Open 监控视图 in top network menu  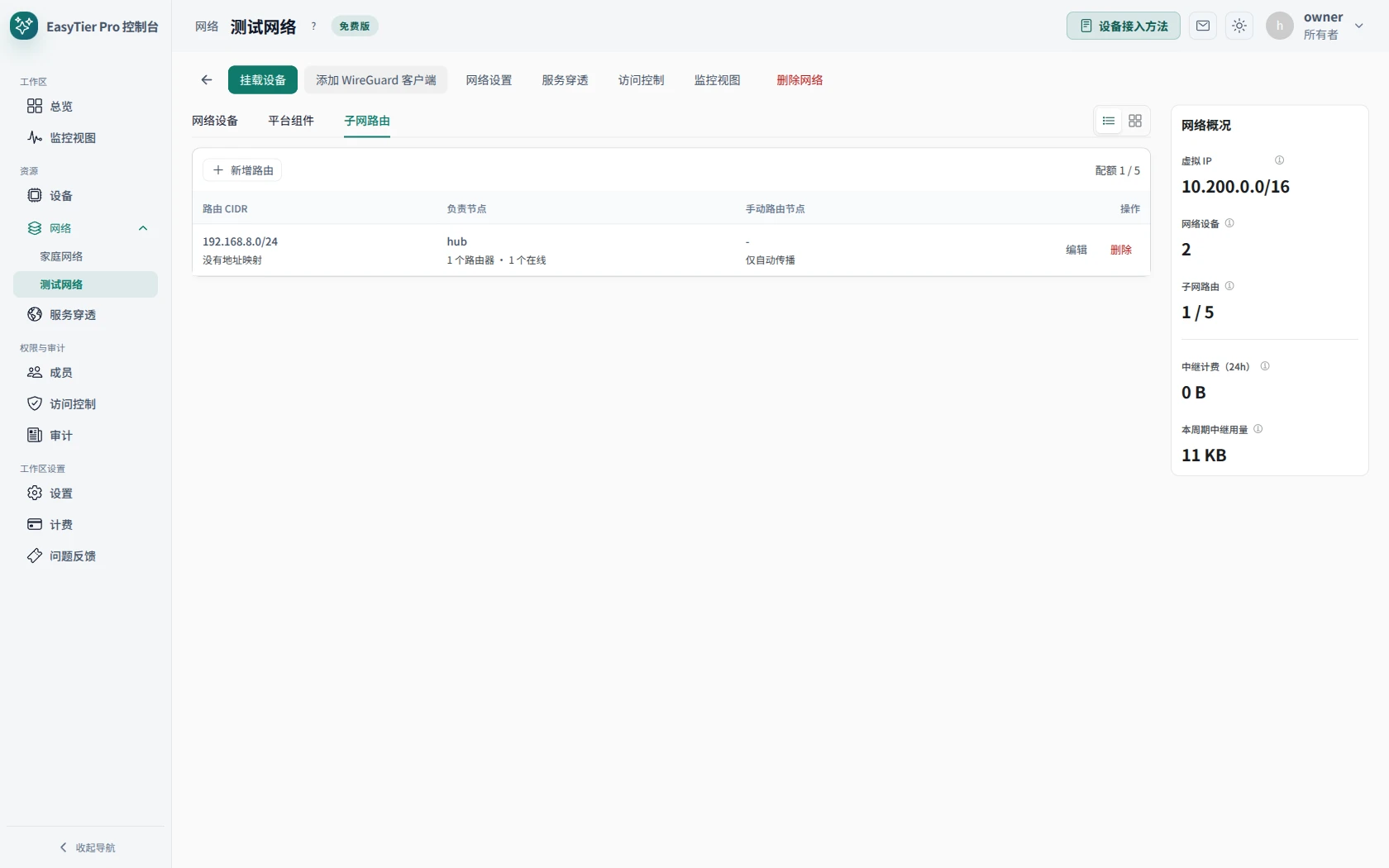click(717, 80)
